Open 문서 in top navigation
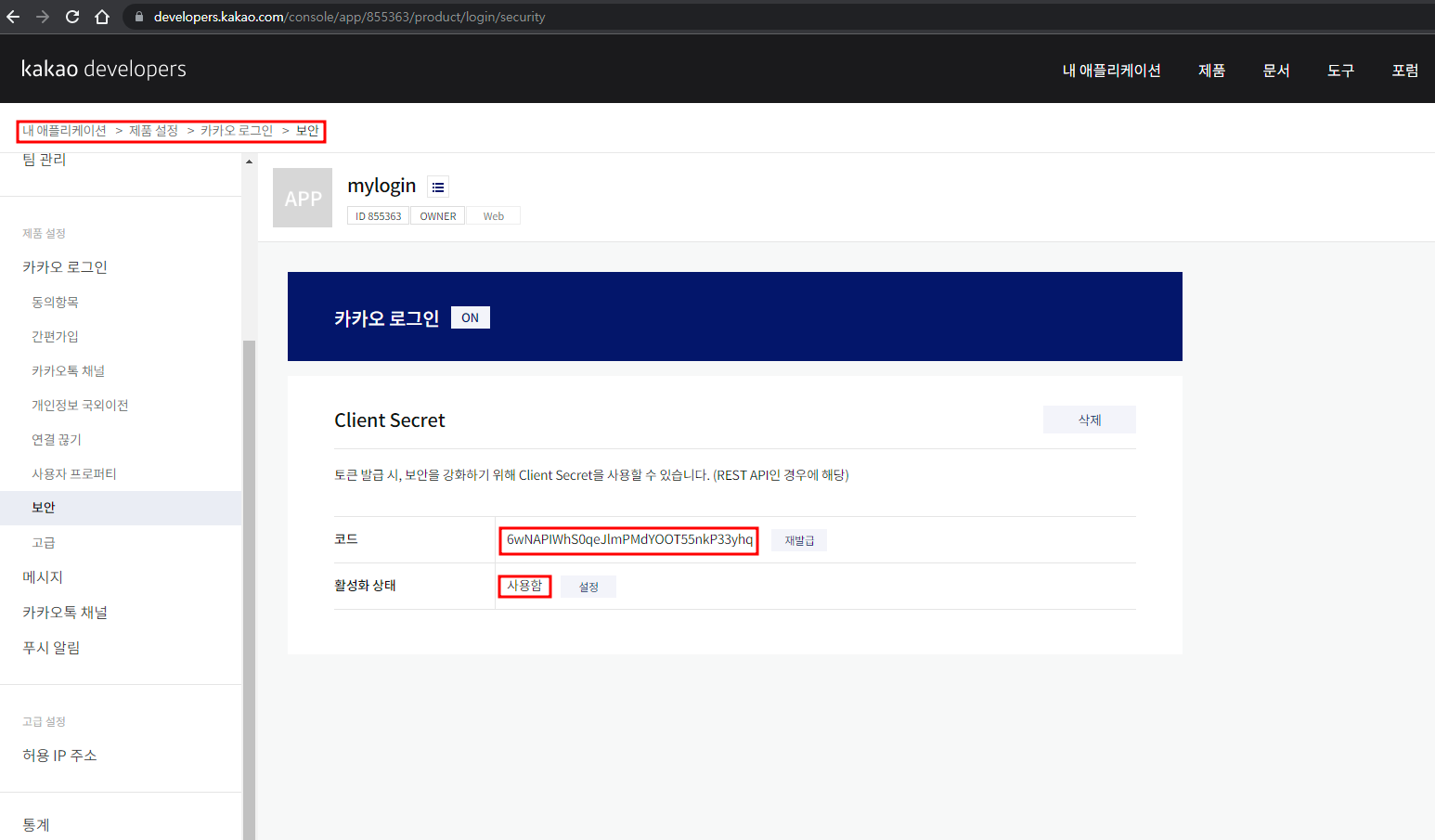The image size is (1435, 840). (x=1276, y=71)
